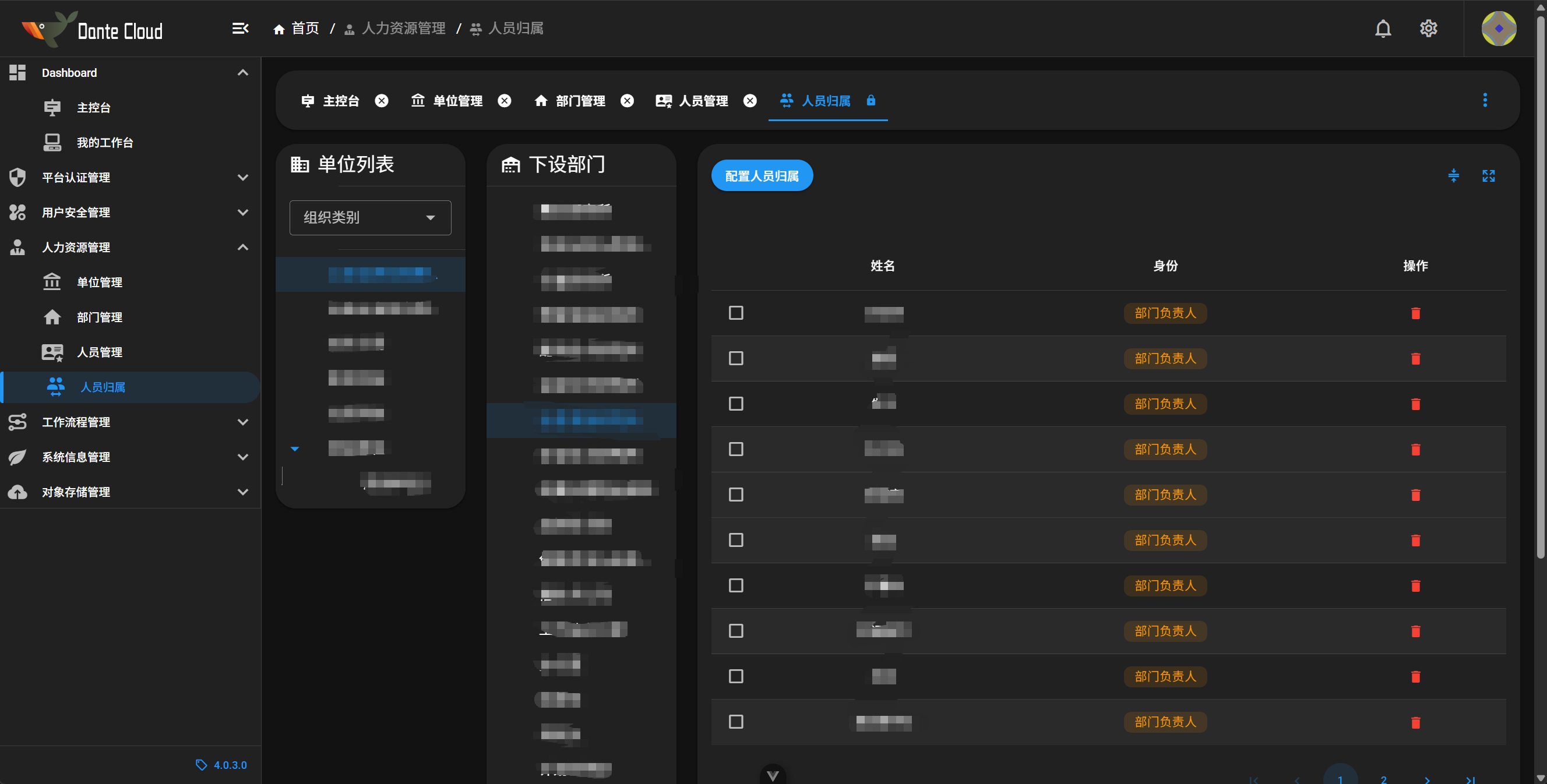Screen dimensions: 1547x784
Task: Collapse the sidebar with hamburger icon
Action: pyautogui.click(x=240, y=28)
